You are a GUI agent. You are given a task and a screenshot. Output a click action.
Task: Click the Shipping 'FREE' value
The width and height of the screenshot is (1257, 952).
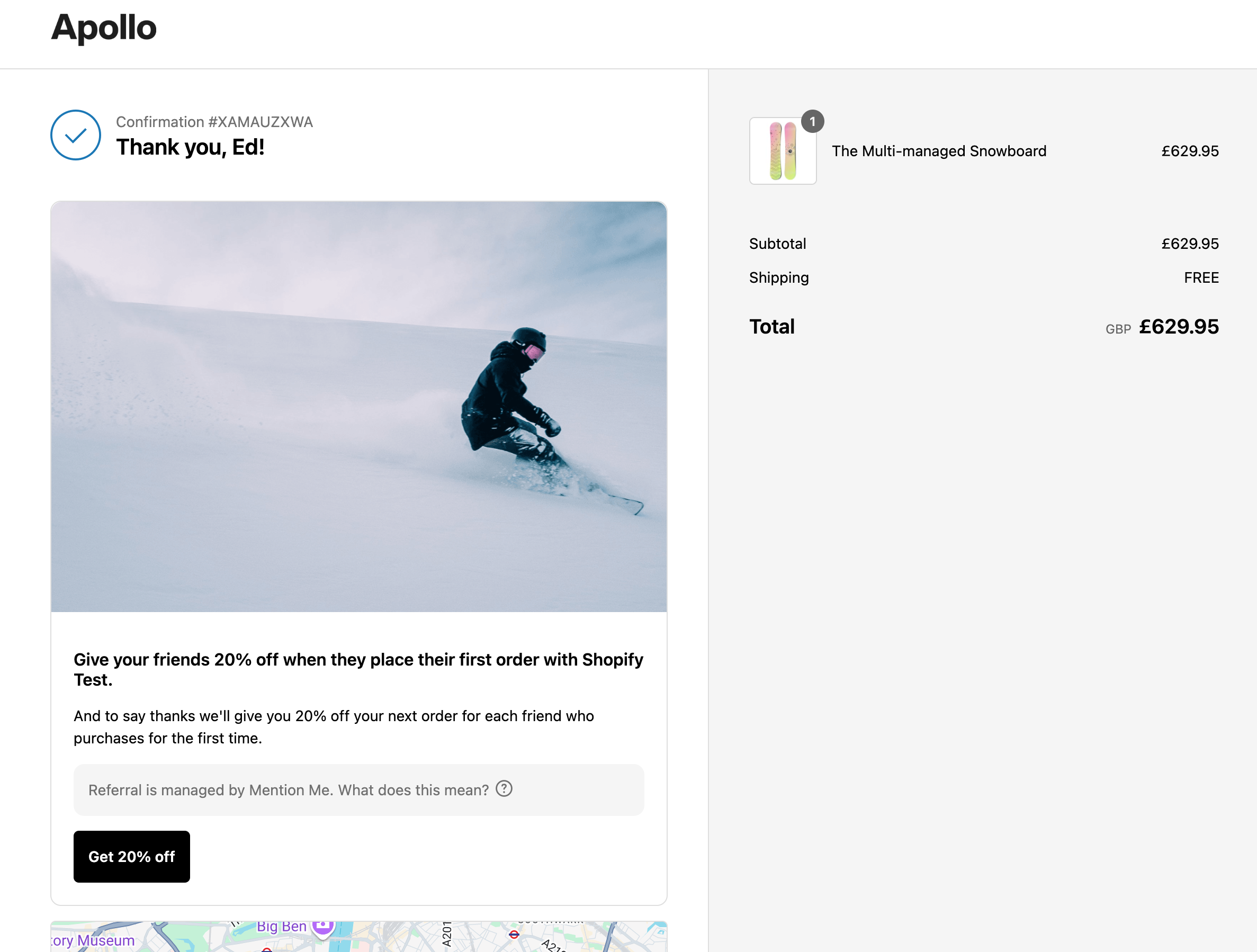coord(1201,277)
